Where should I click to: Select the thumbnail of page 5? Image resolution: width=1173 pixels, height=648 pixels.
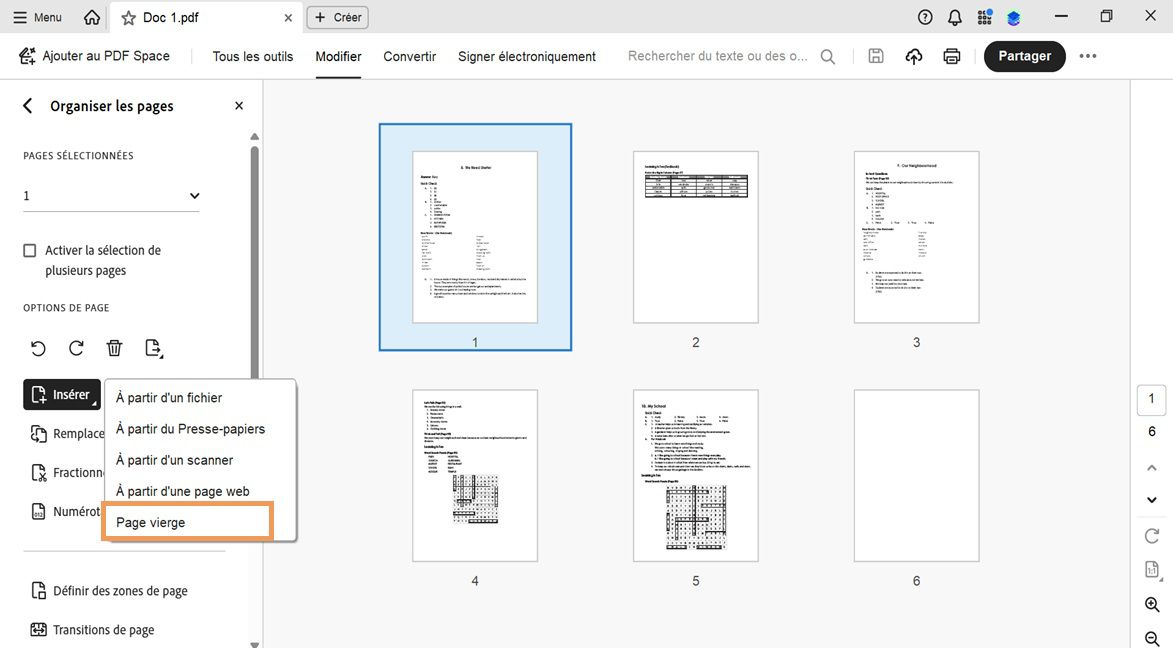[x=695, y=475]
